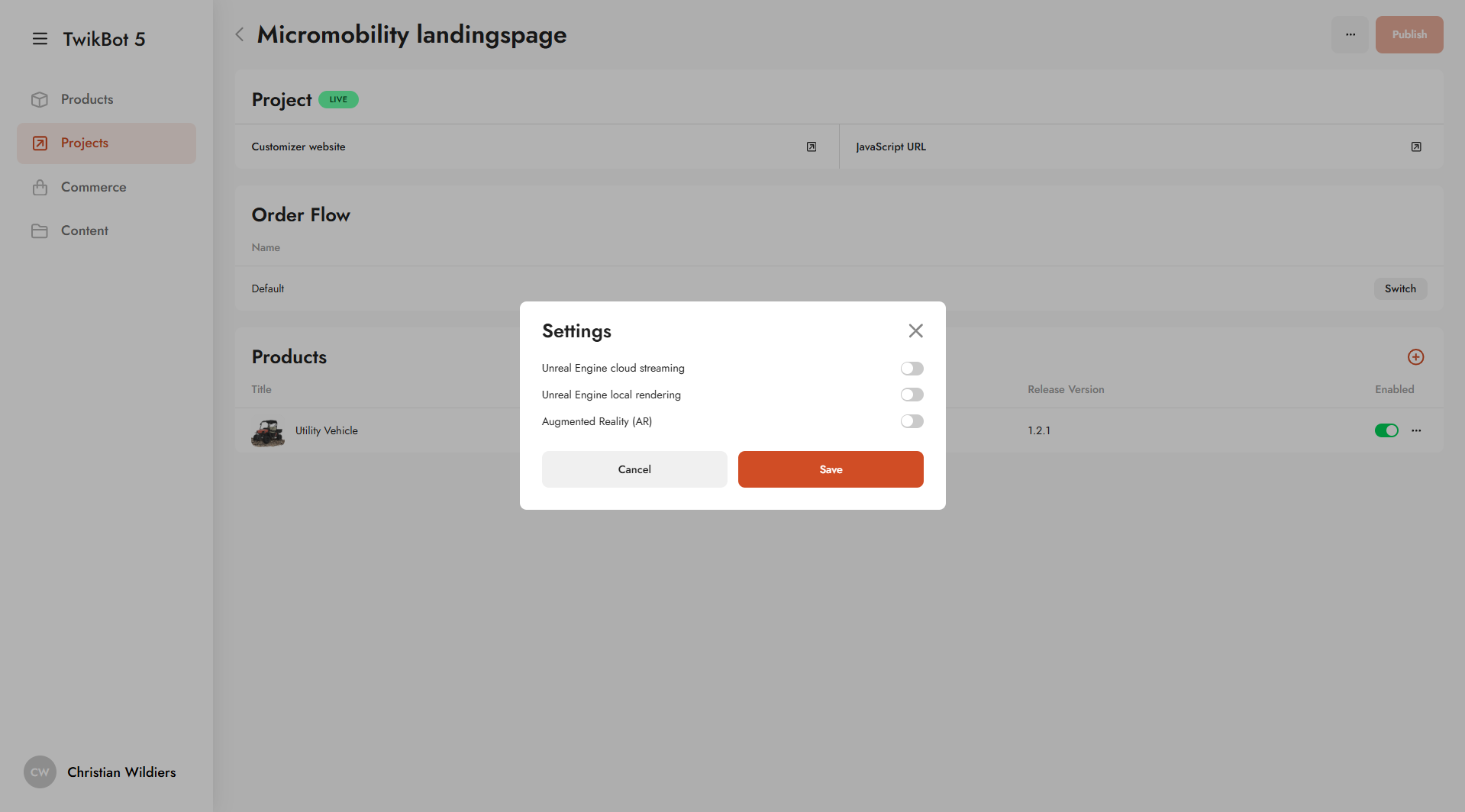
Task: Open the project more options menu near Publish
Action: pos(1350,34)
